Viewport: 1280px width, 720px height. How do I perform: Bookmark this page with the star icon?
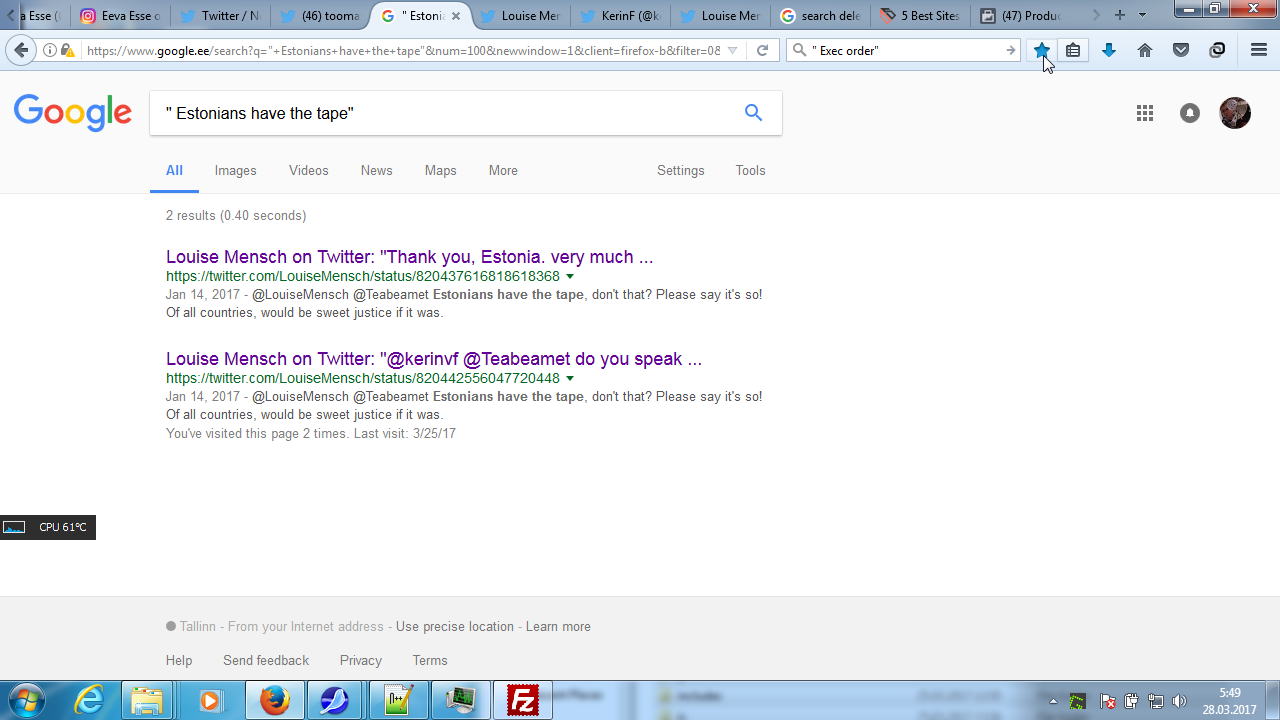tap(1042, 50)
